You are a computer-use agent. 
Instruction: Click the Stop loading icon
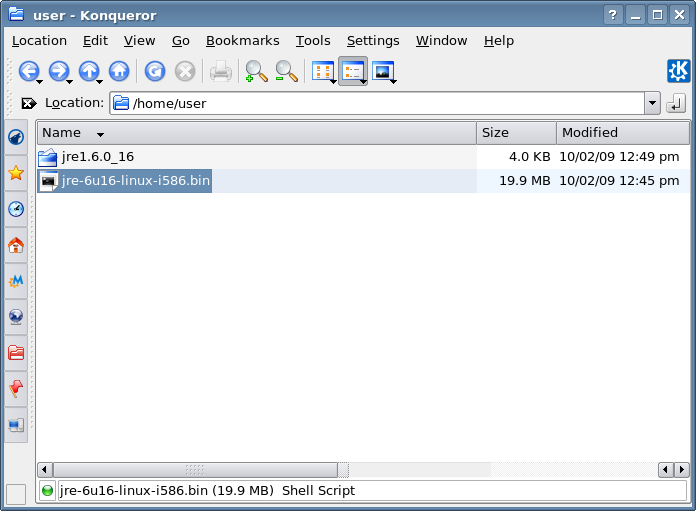(185, 71)
